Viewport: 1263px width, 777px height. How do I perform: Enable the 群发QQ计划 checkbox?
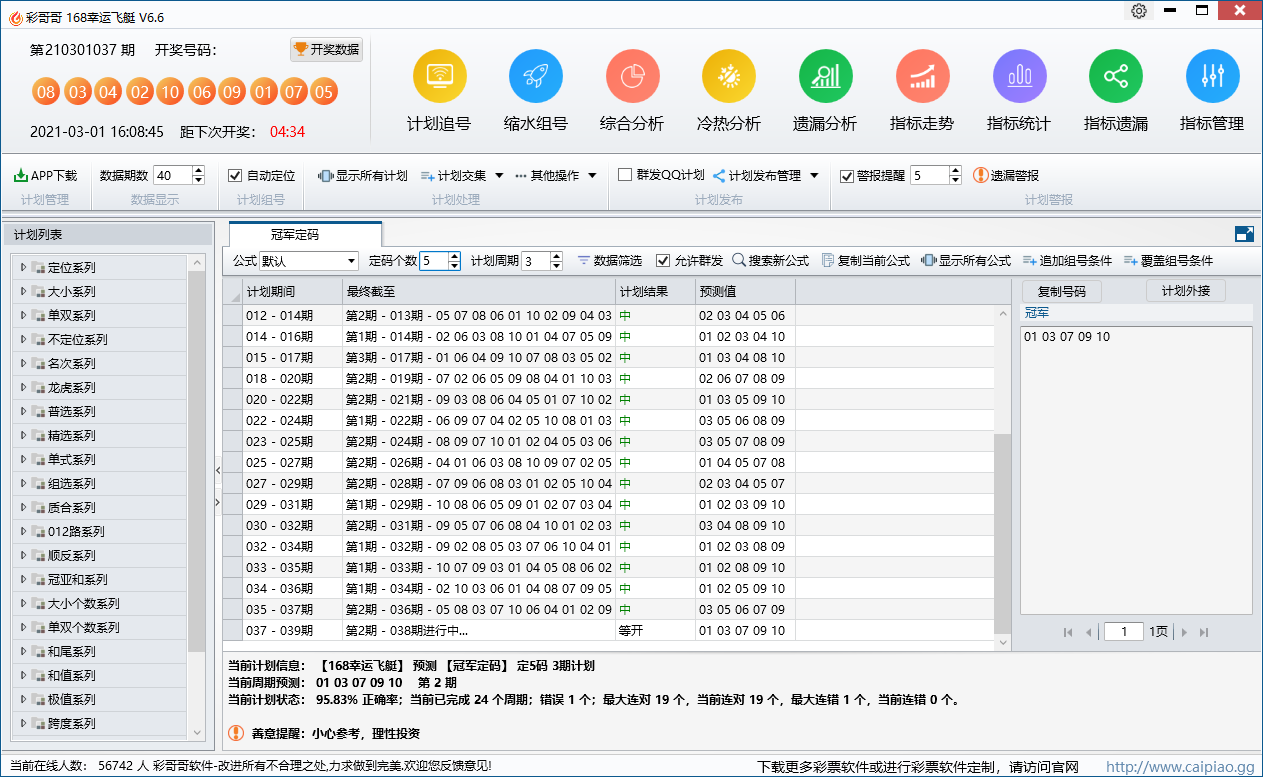(625, 175)
